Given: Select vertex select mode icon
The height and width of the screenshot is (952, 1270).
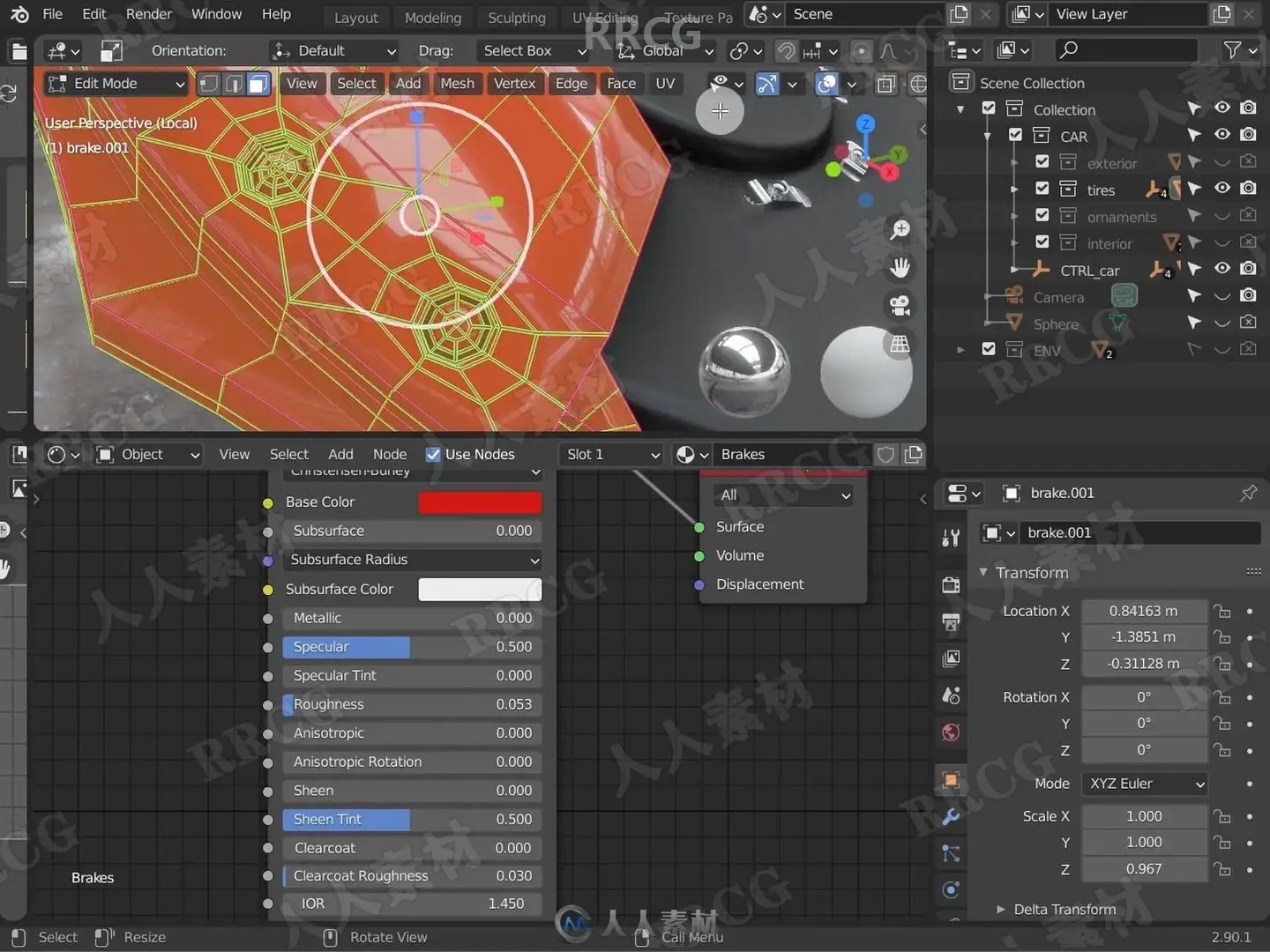Looking at the screenshot, I should [x=209, y=84].
